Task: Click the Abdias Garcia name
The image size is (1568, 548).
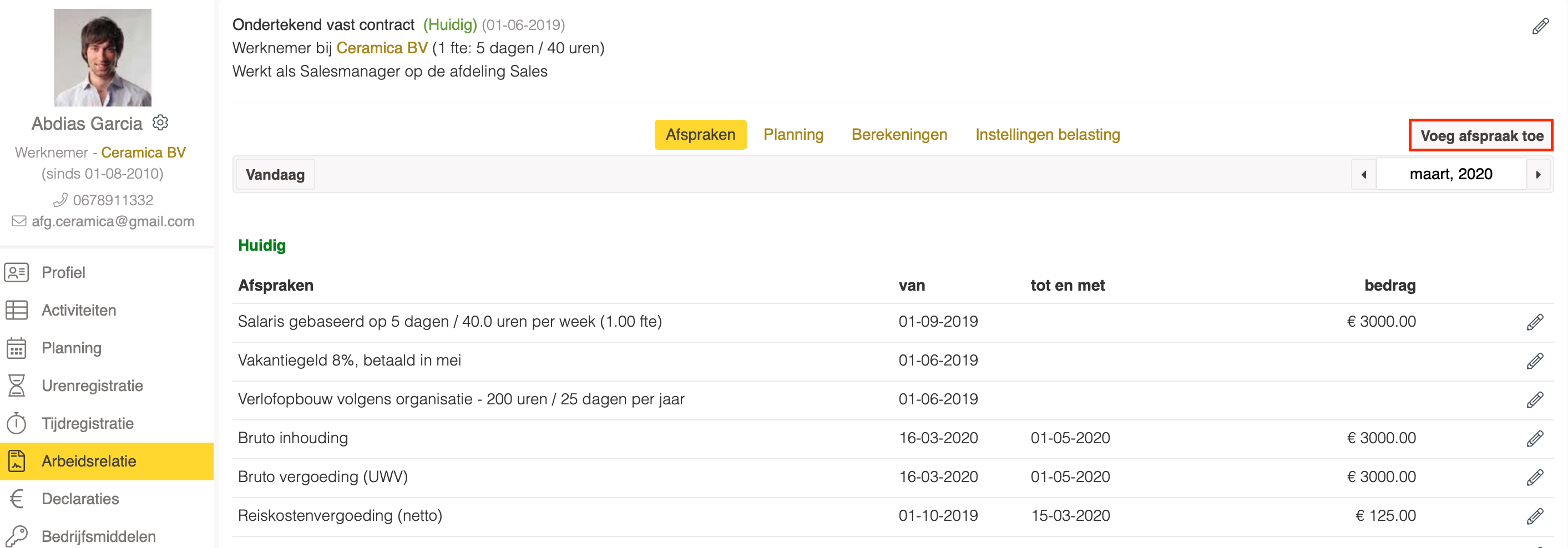Action: click(x=87, y=124)
